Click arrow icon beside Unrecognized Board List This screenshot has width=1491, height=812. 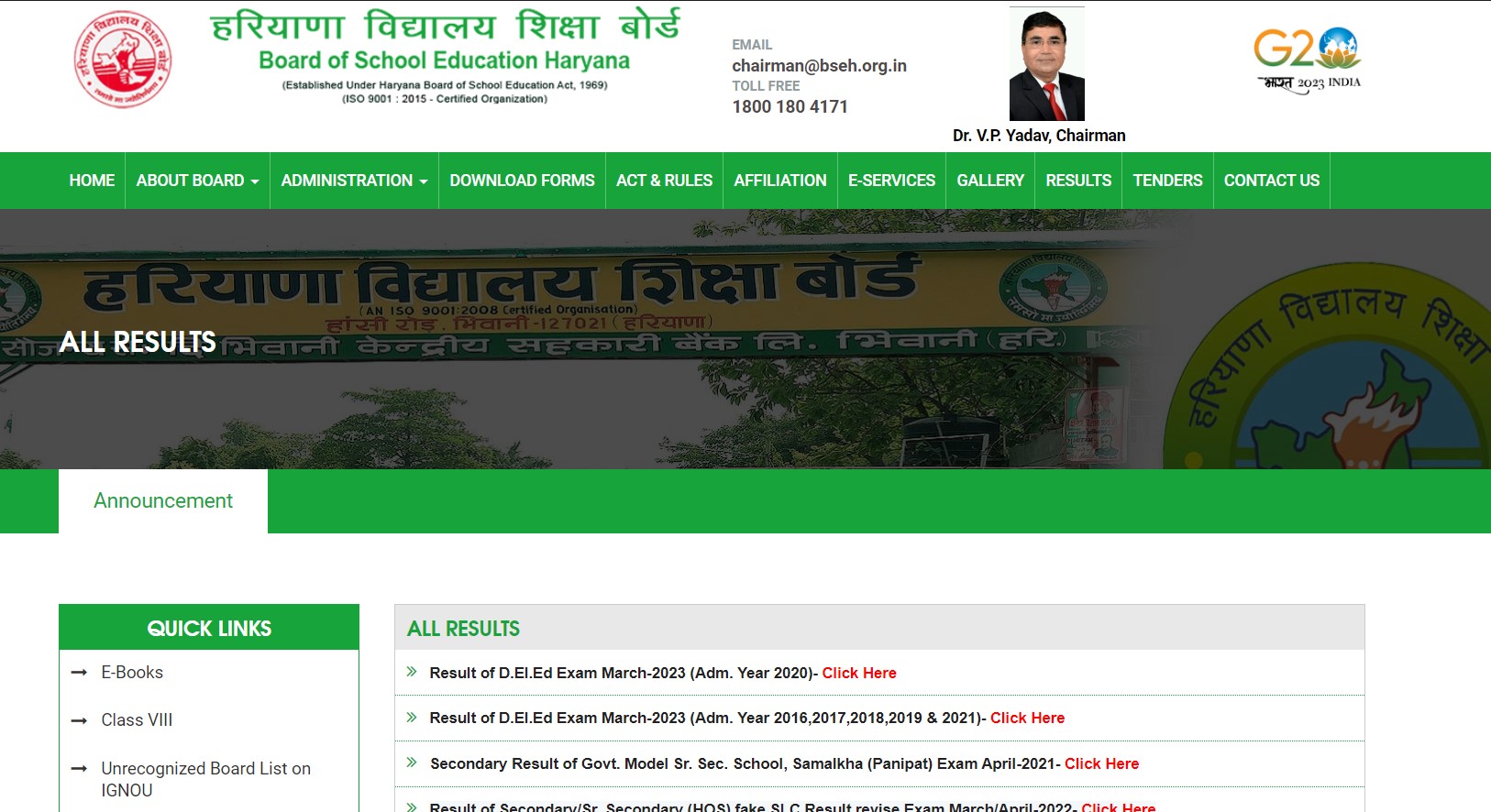[x=79, y=769]
